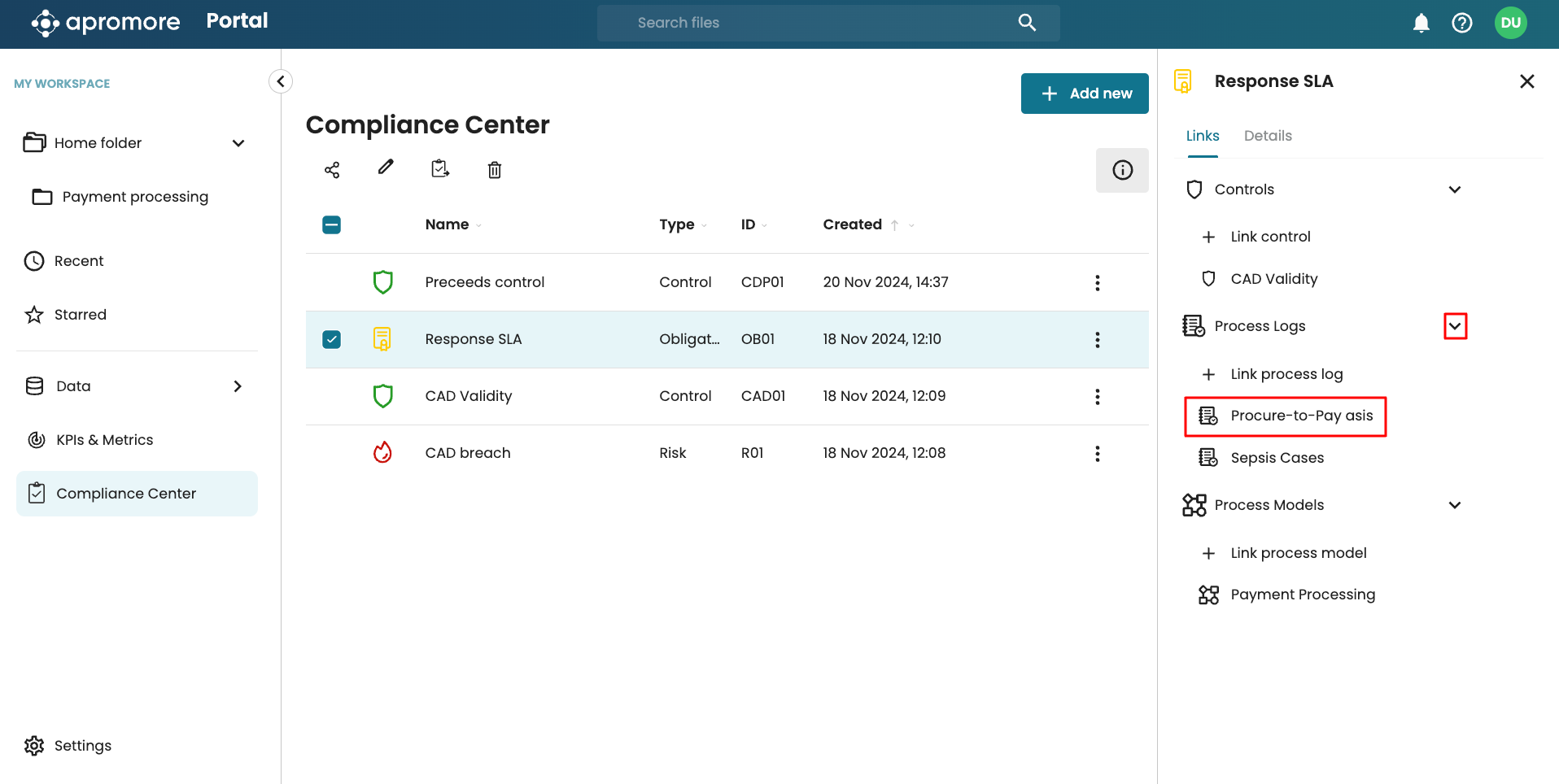This screenshot has height=784, width=1559.
Task: Expand the Home folder chevron
Action: point(238,143)
